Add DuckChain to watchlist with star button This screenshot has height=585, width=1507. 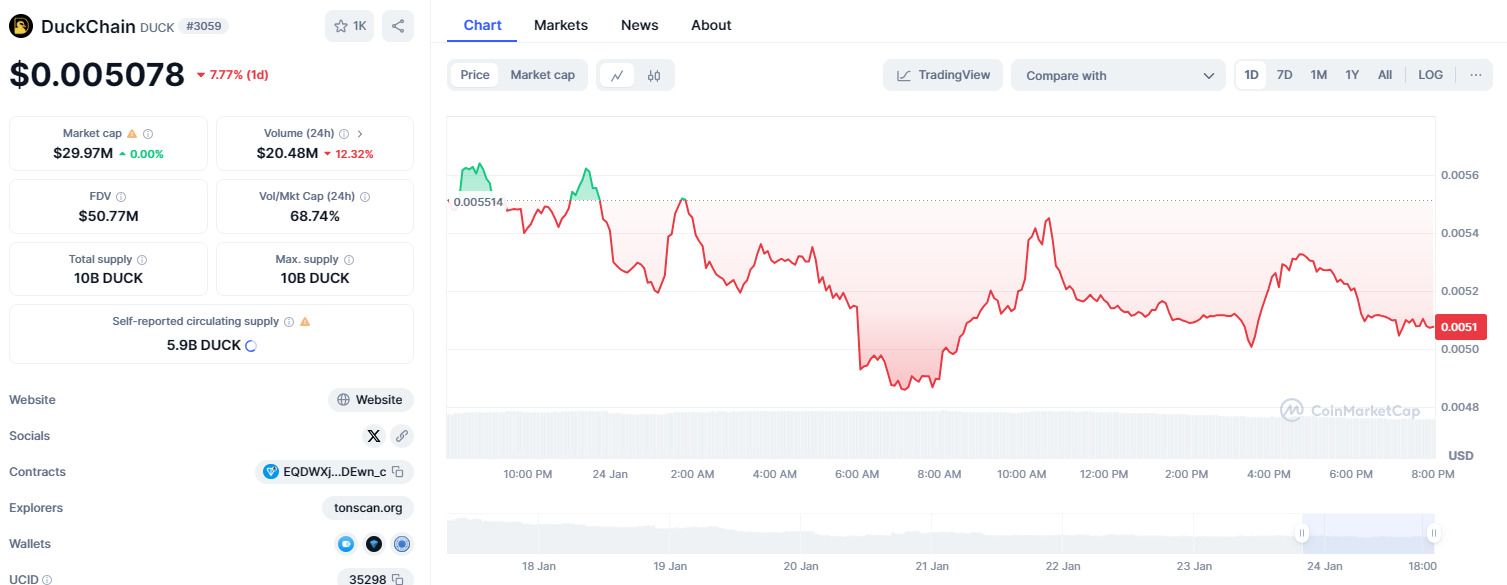point(350,26)
